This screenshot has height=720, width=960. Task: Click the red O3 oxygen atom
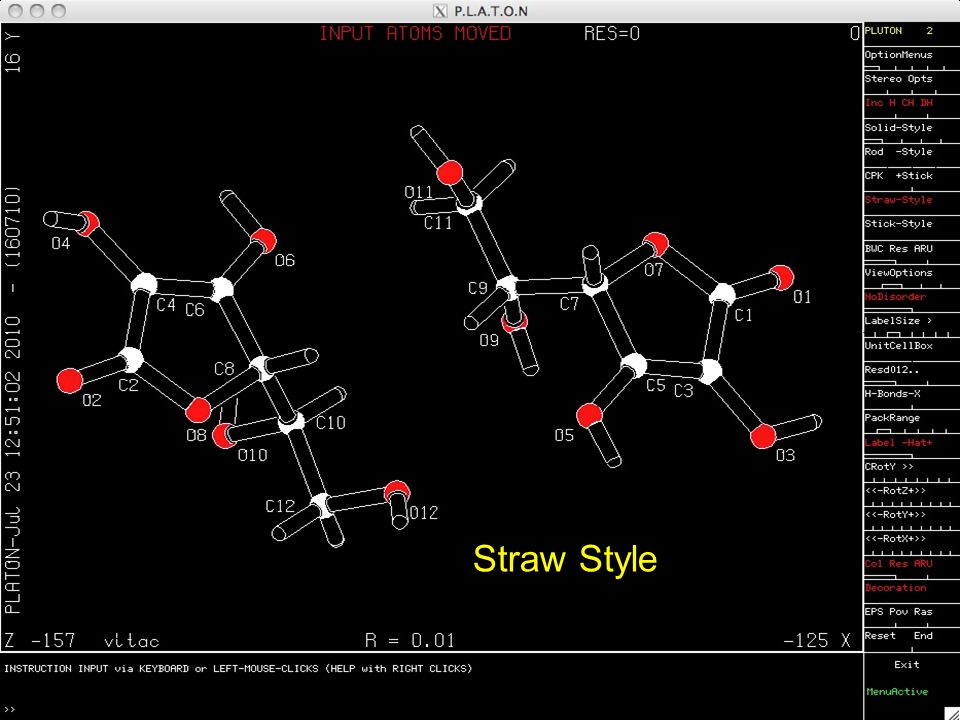pos(763,437)
